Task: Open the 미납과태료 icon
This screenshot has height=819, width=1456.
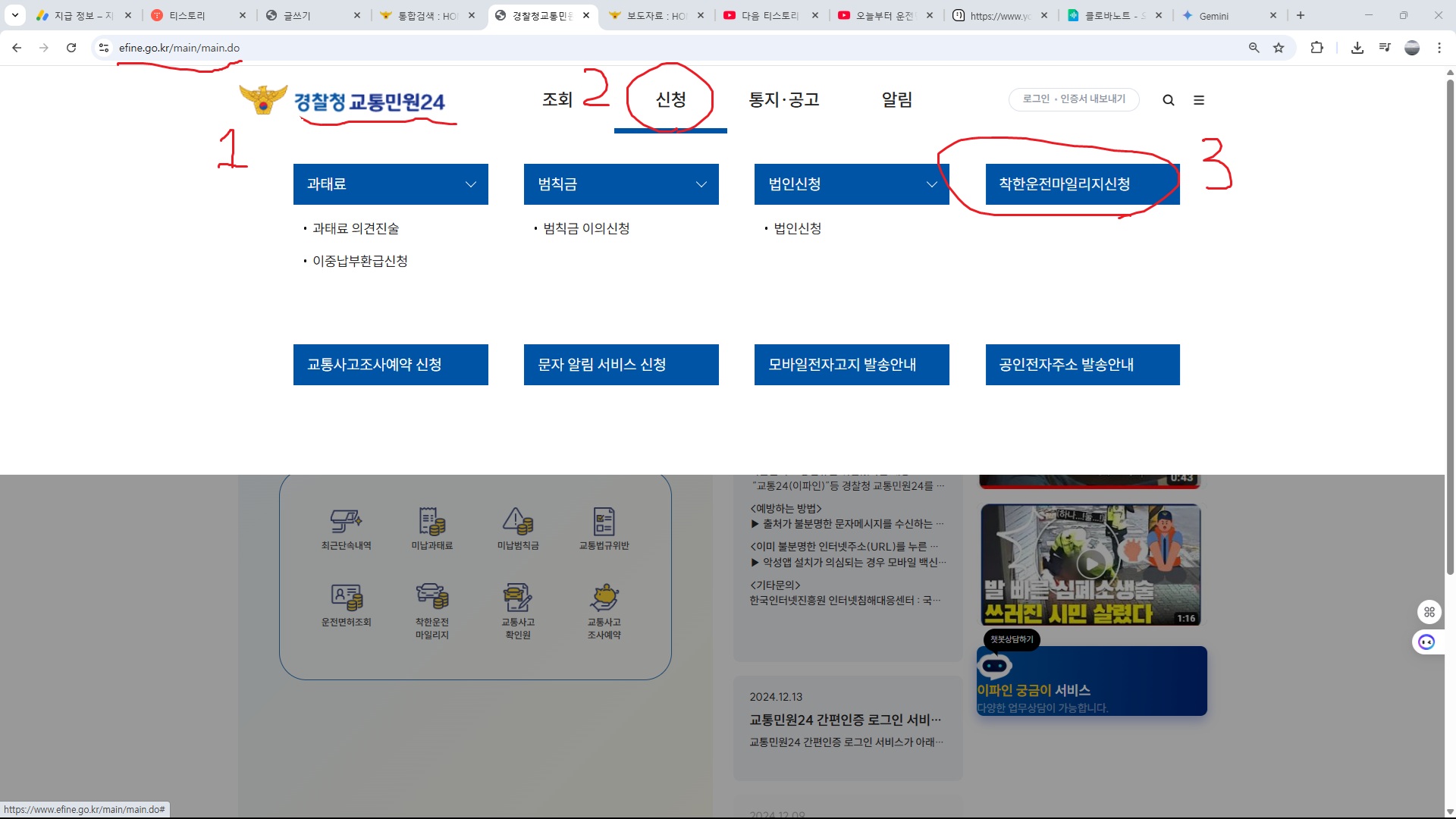Action: (432, 527)
